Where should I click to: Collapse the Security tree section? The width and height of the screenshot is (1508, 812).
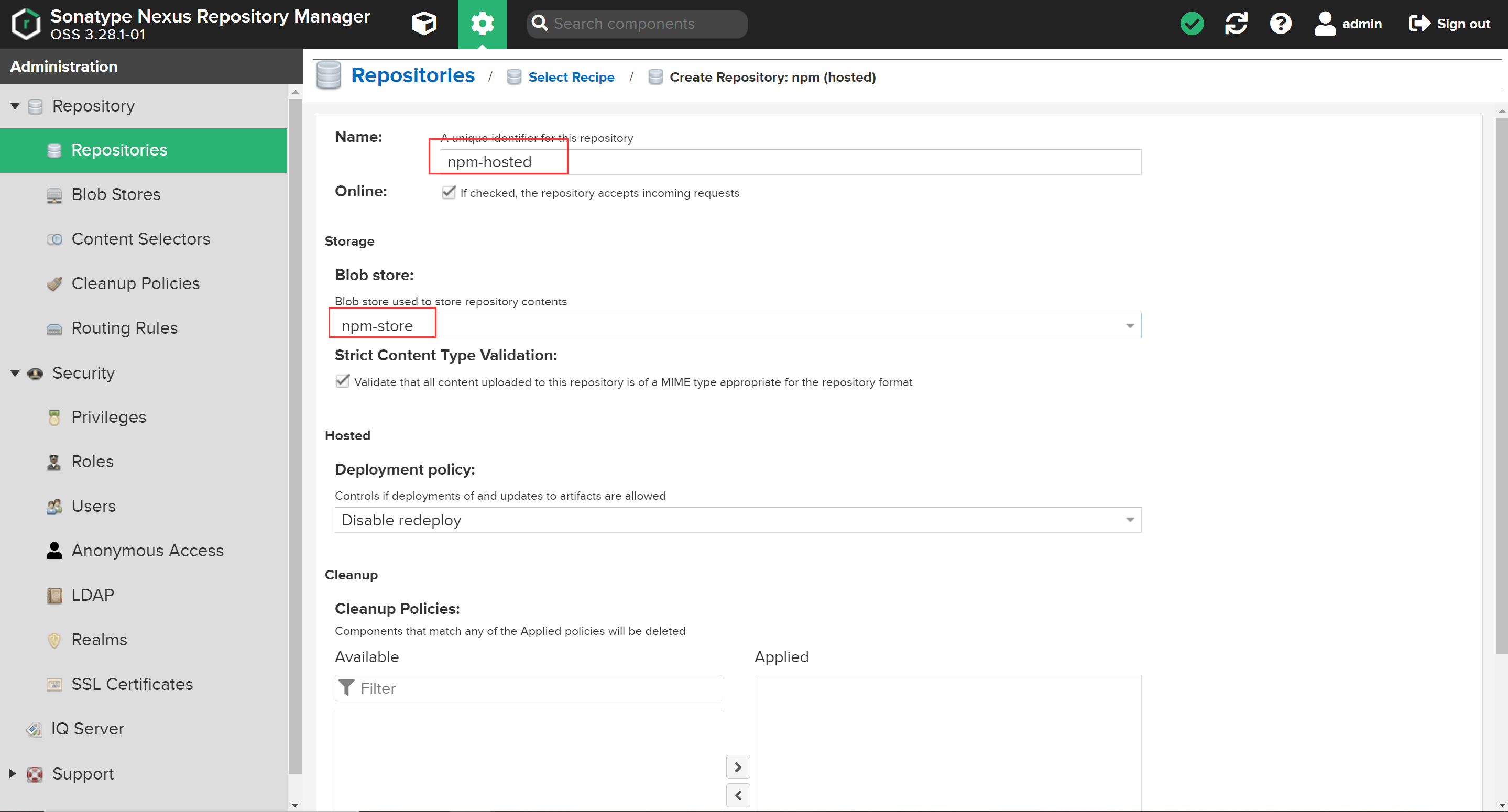[x=15, y=373]
